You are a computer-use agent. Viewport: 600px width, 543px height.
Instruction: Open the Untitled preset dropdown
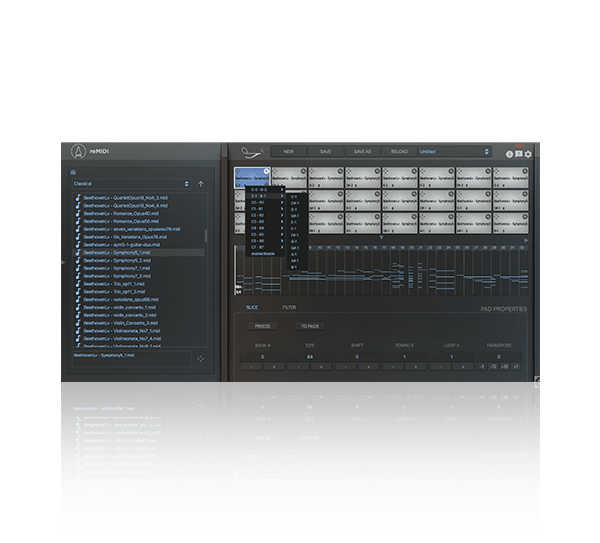click(455, 152)
